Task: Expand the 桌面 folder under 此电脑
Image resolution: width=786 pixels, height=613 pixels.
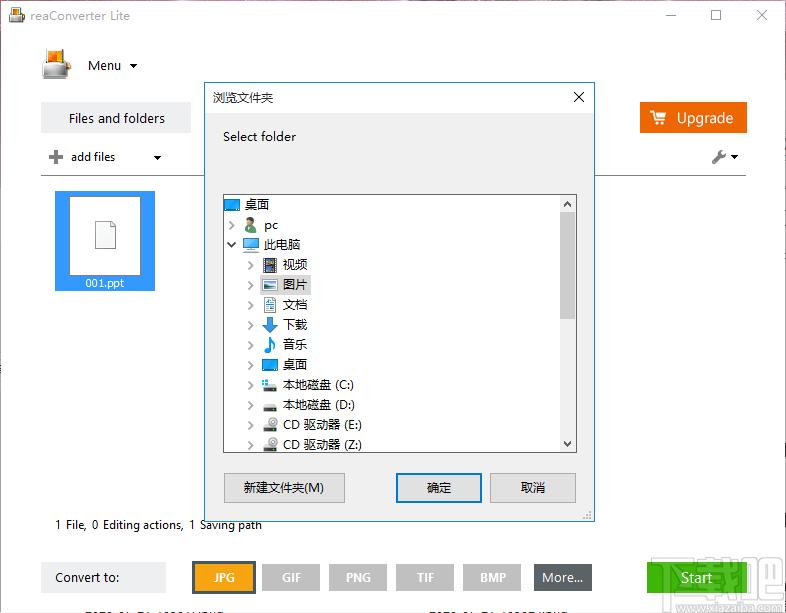Action: tap(250, 365)
